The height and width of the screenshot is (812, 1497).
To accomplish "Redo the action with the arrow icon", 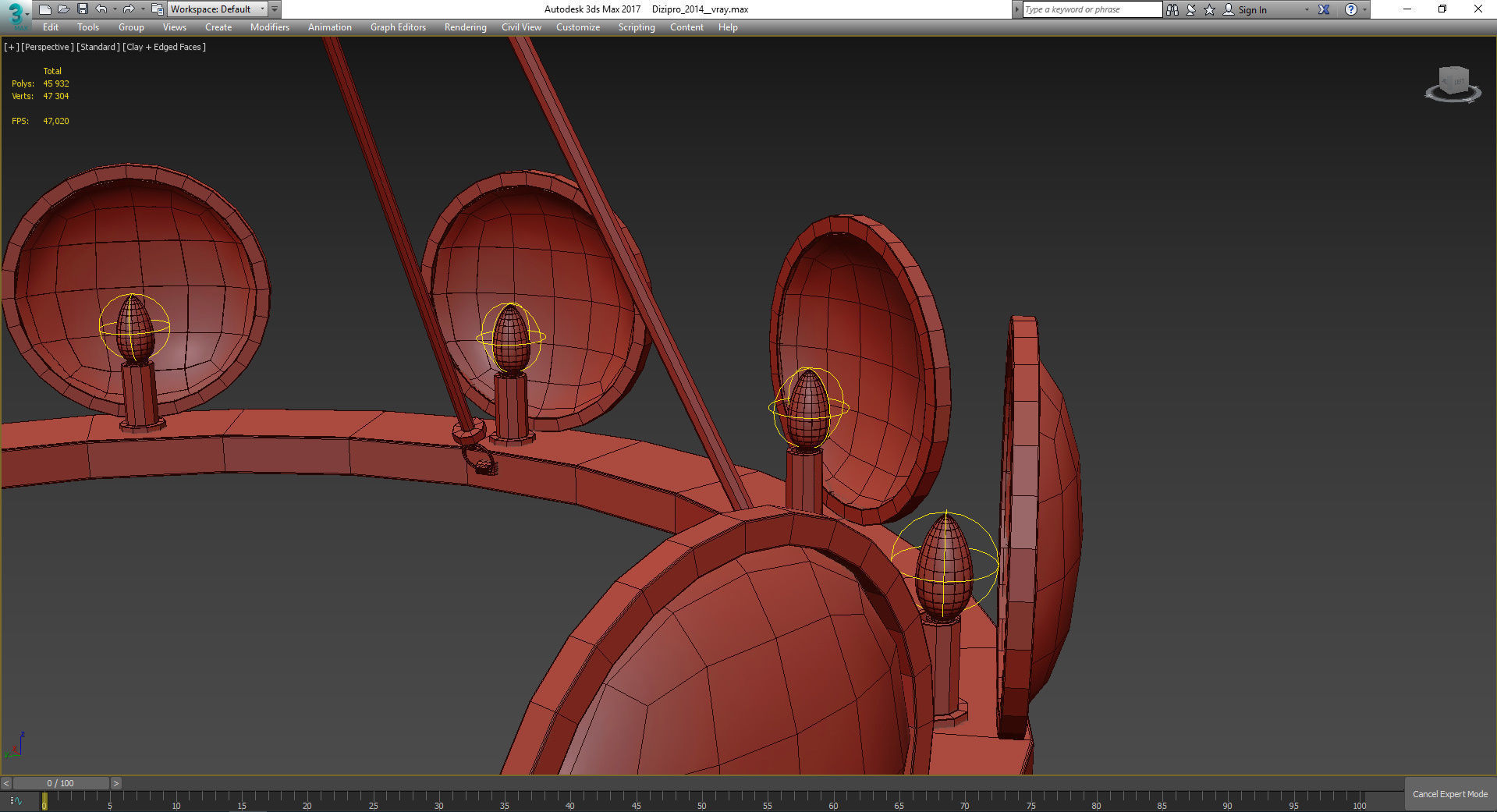I will pyautogui.click(x=129, y=9).
